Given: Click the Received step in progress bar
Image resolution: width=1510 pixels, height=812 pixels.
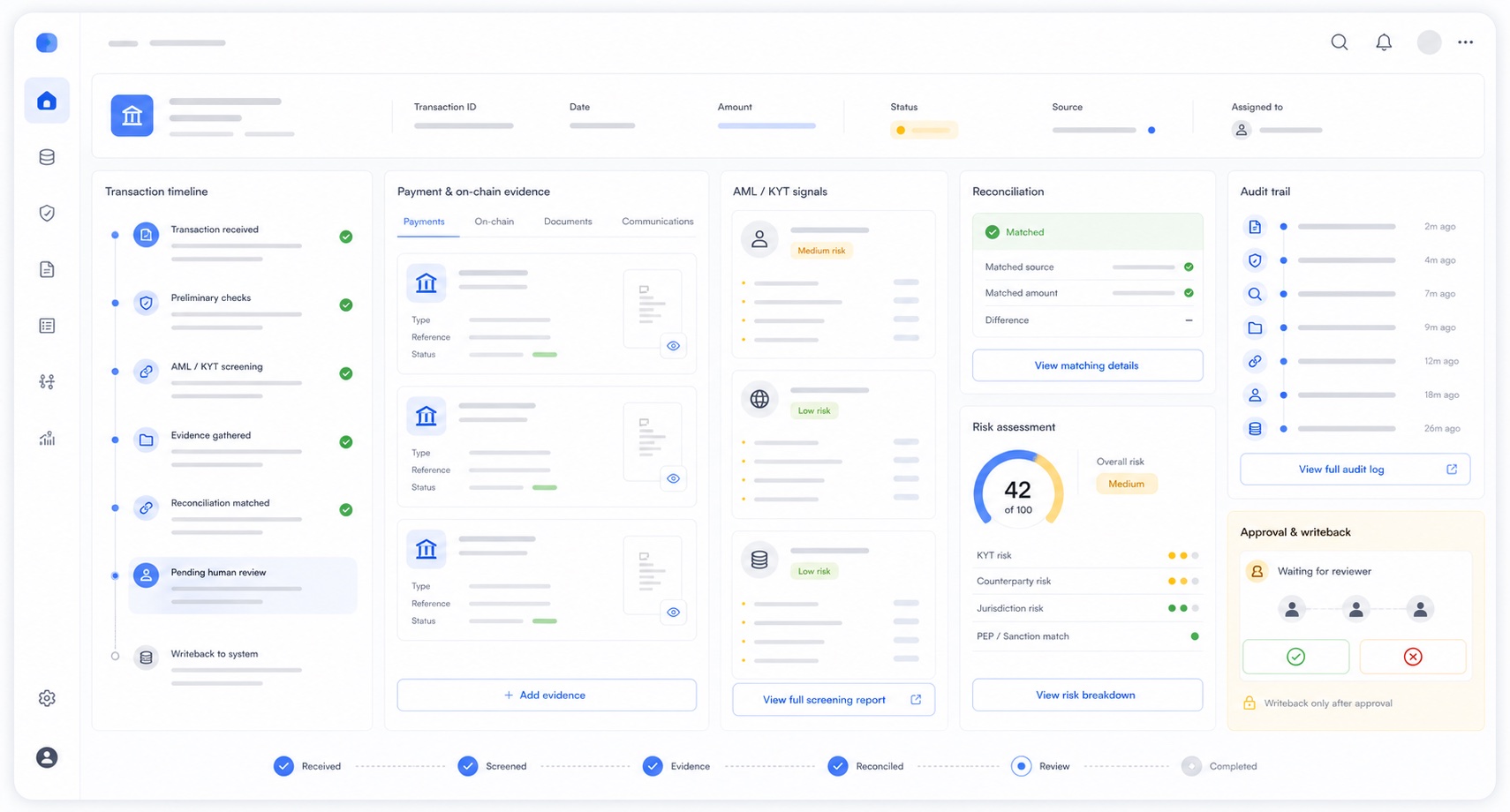Looking at the screenshot, I should 307,766.
